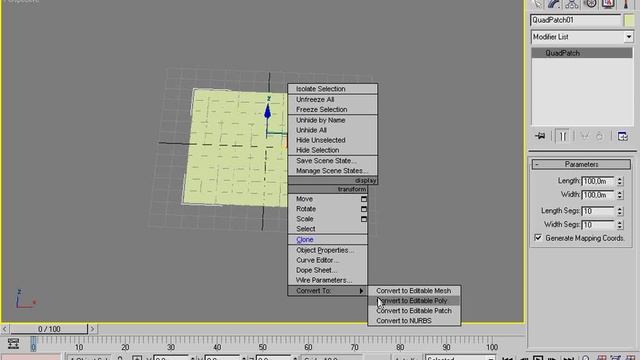Open the Display command panel tab
This screenshot has width=640, height=360.
tap(608, 4)
